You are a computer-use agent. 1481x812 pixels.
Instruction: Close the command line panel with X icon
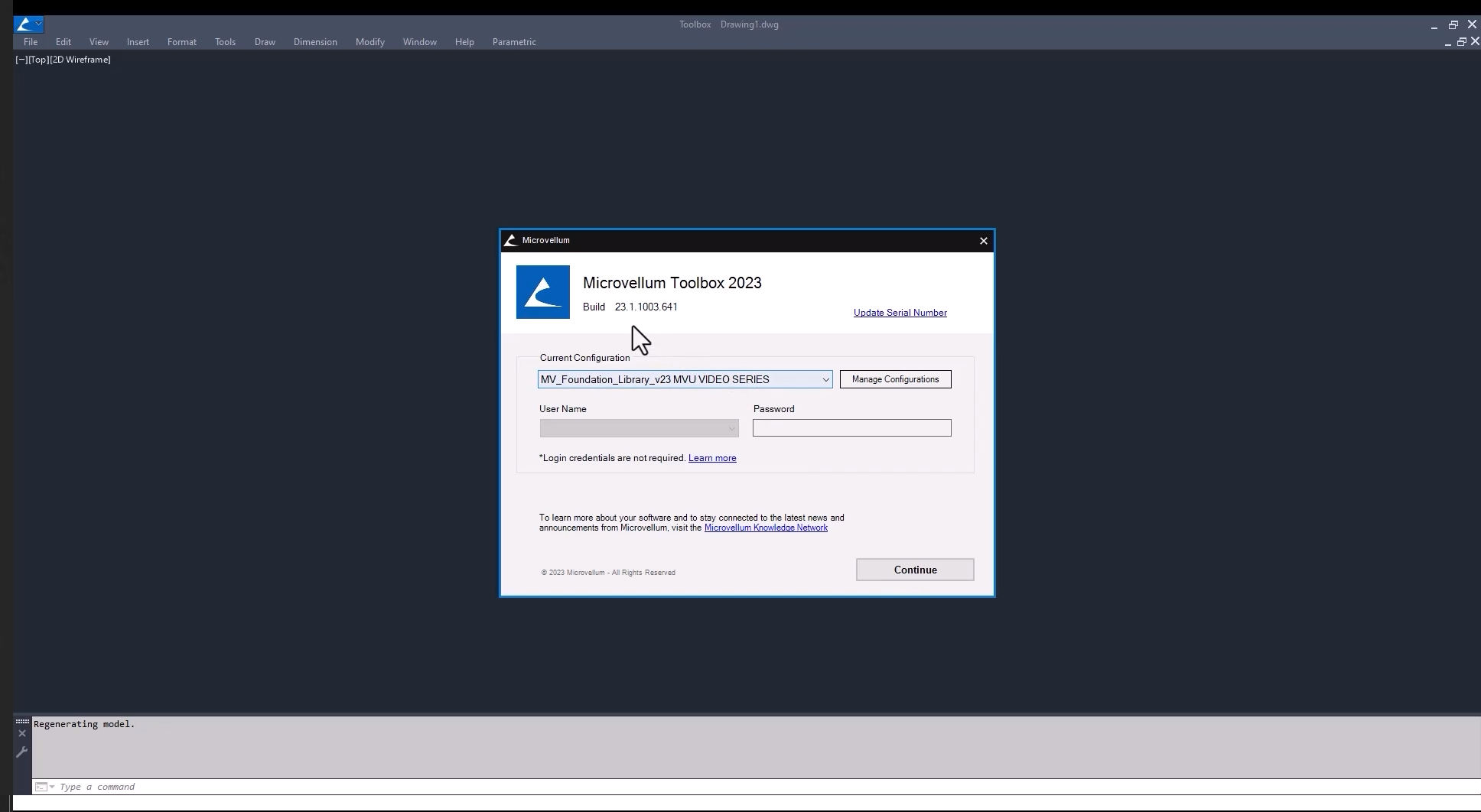click(x=22, y=734)
